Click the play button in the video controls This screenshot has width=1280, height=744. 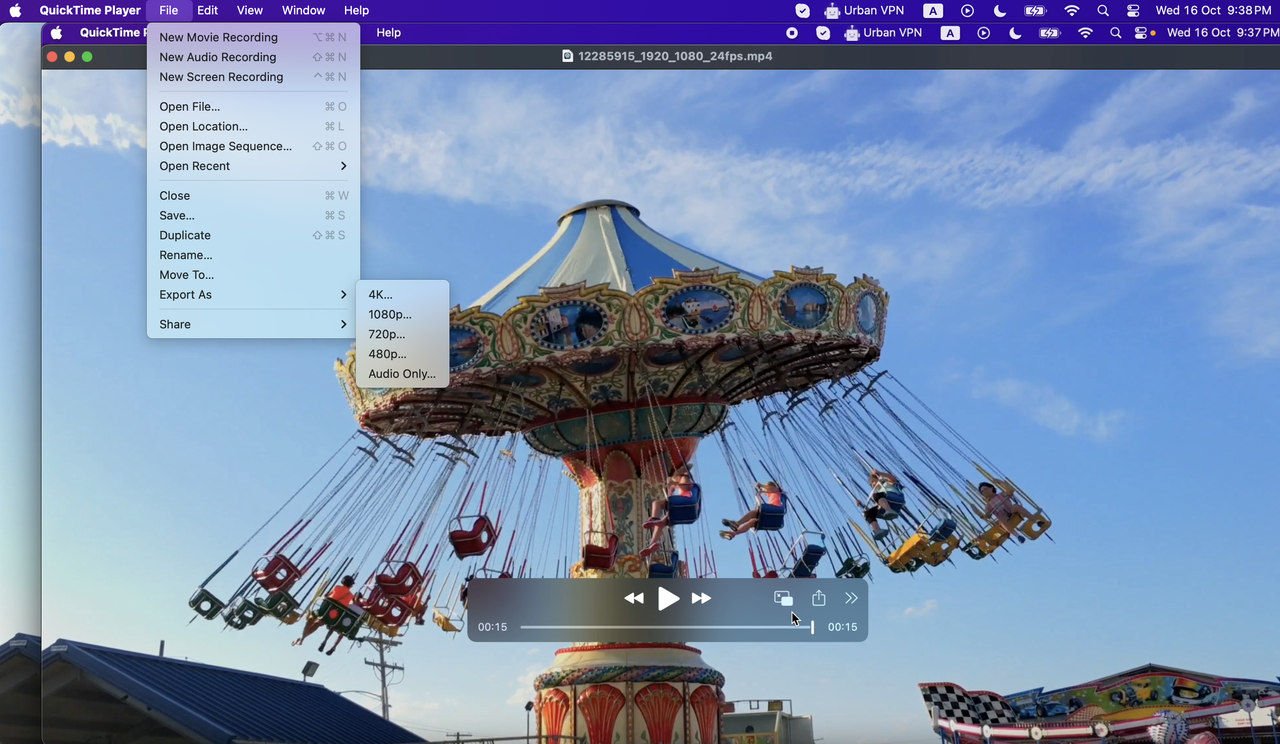click(668, 599)
